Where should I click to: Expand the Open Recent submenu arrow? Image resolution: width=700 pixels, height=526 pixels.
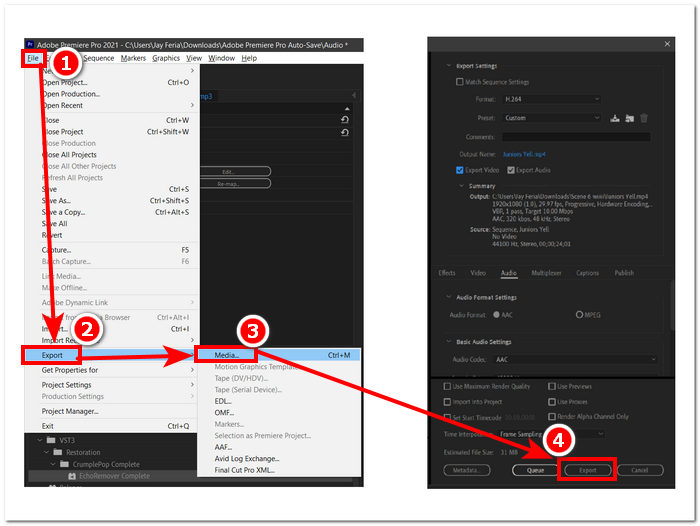click(x=192, y=105)
